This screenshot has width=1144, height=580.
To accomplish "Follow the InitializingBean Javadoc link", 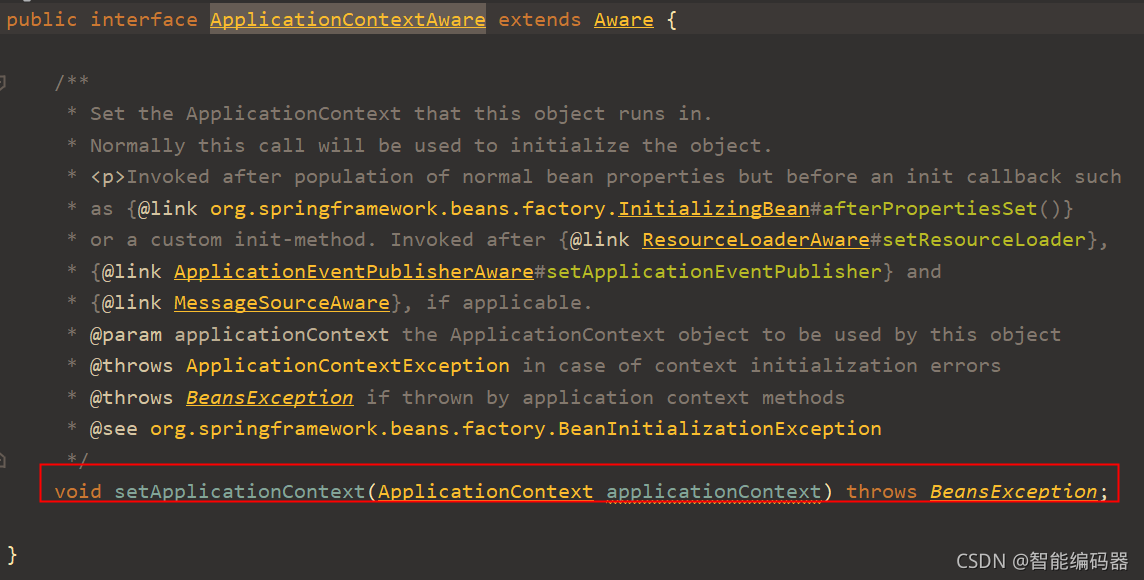I will point(714,209).
